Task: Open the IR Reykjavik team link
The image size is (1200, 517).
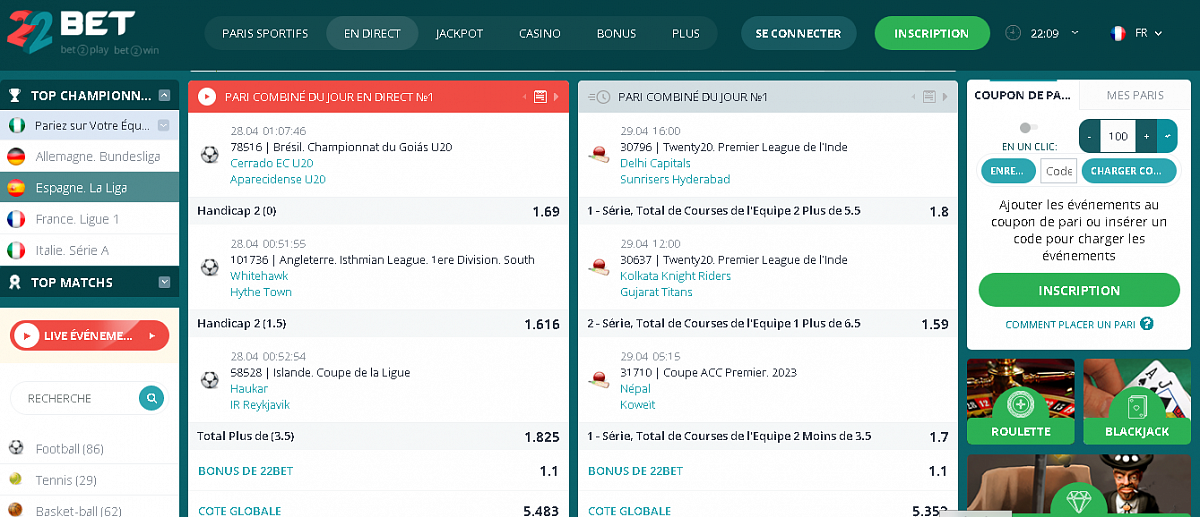Action: pos(260,405)
